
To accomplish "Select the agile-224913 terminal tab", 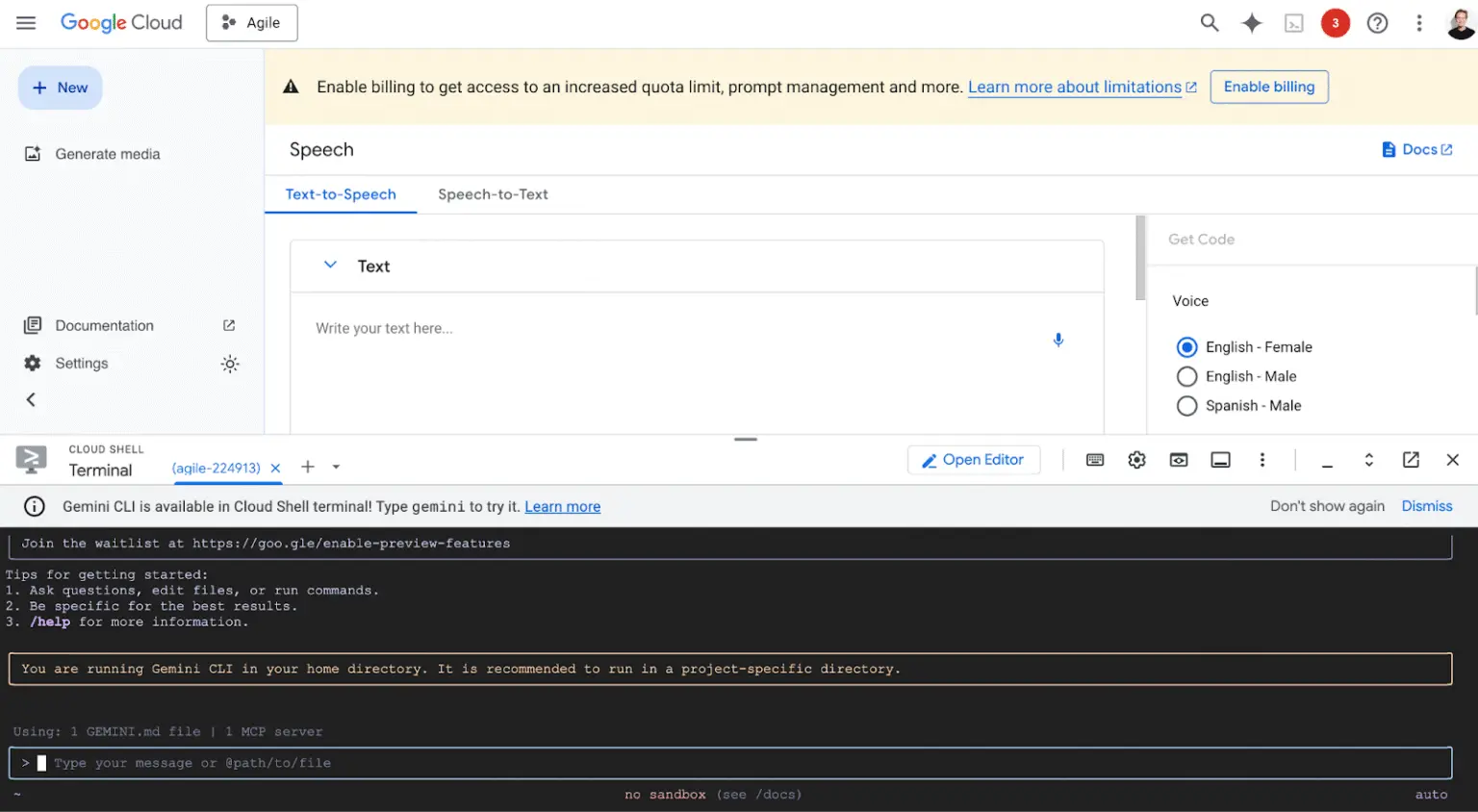I will click(217, 469).
